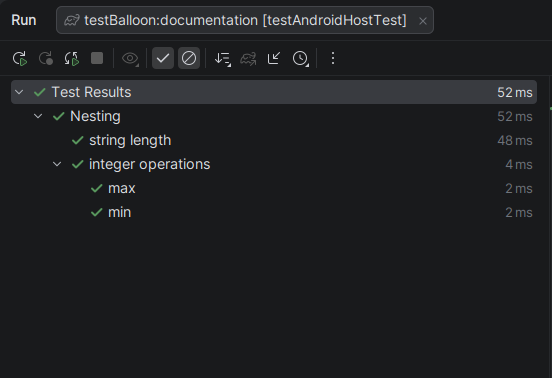Open the sort tests dropdown

pos(222,58)
